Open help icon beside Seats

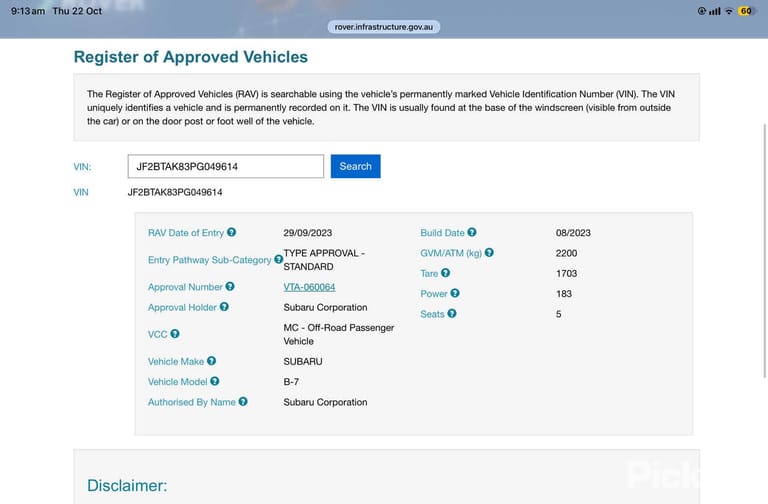[x=452, y=313]
